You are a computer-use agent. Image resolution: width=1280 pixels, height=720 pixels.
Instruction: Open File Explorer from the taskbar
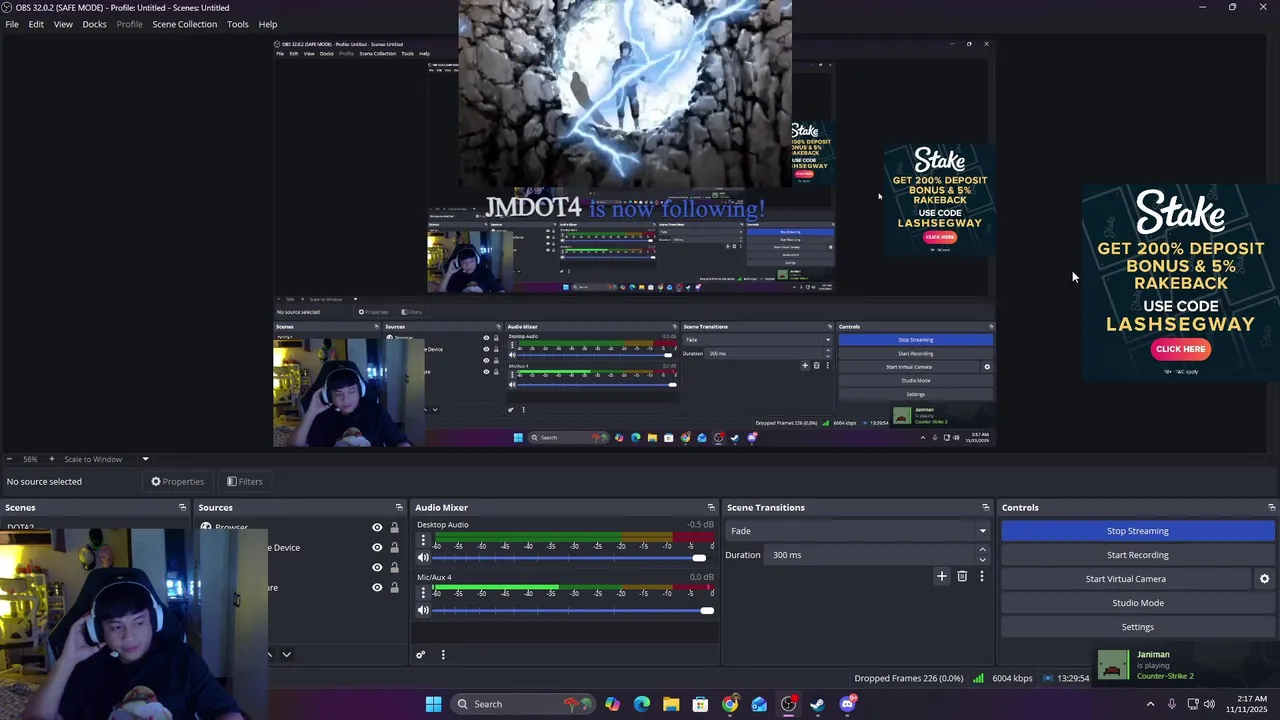pos(671,704)
